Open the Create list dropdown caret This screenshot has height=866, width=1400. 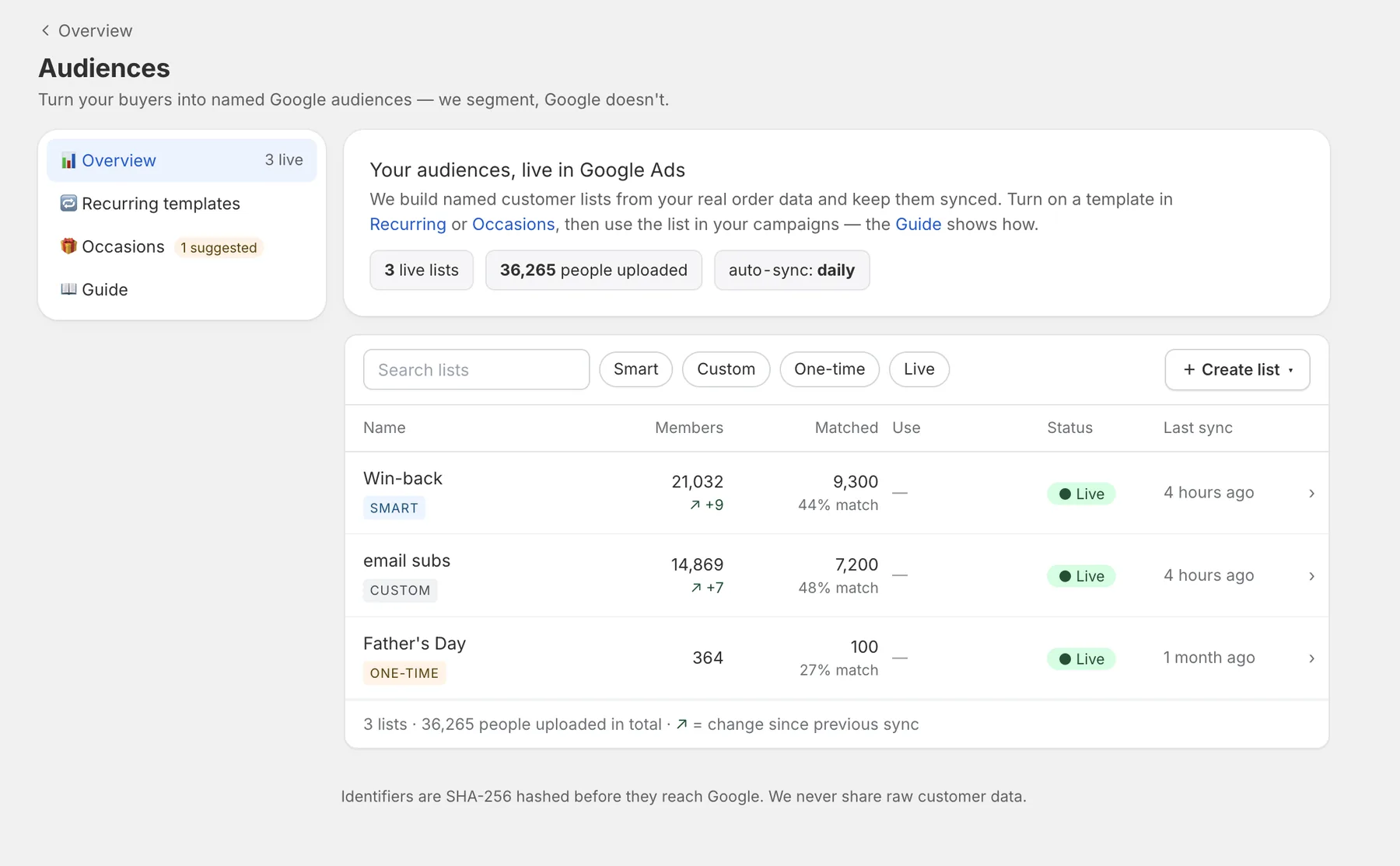[1290, 371]
